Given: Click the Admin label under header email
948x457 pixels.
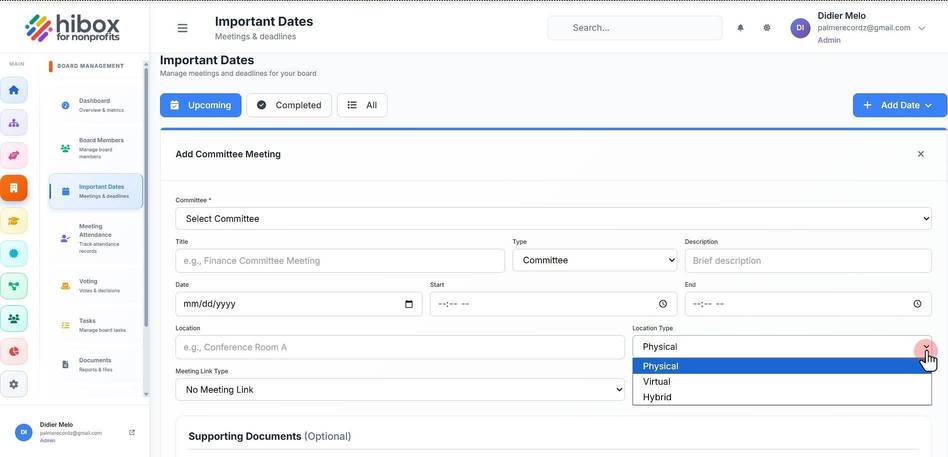Looking at the screenshot, I should click(829, 40).
